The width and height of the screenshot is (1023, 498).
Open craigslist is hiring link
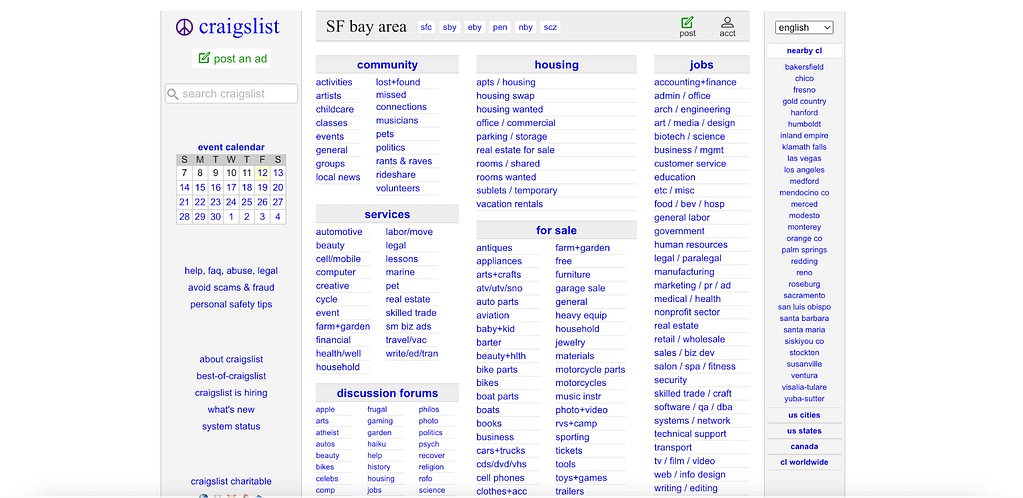[x=231, y=393]
